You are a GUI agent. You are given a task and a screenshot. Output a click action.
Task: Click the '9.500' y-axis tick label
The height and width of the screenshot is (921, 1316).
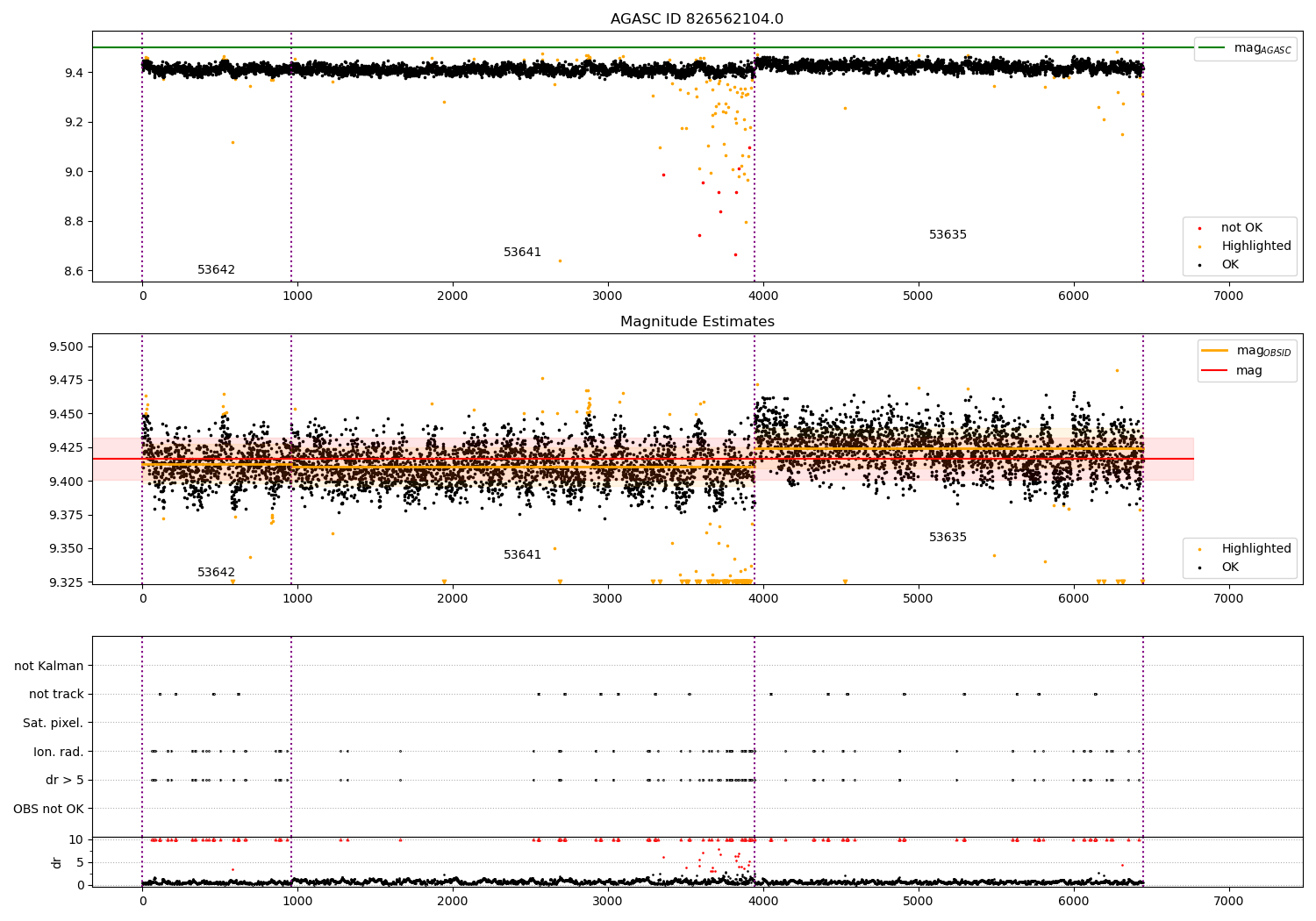pos(67,346)
